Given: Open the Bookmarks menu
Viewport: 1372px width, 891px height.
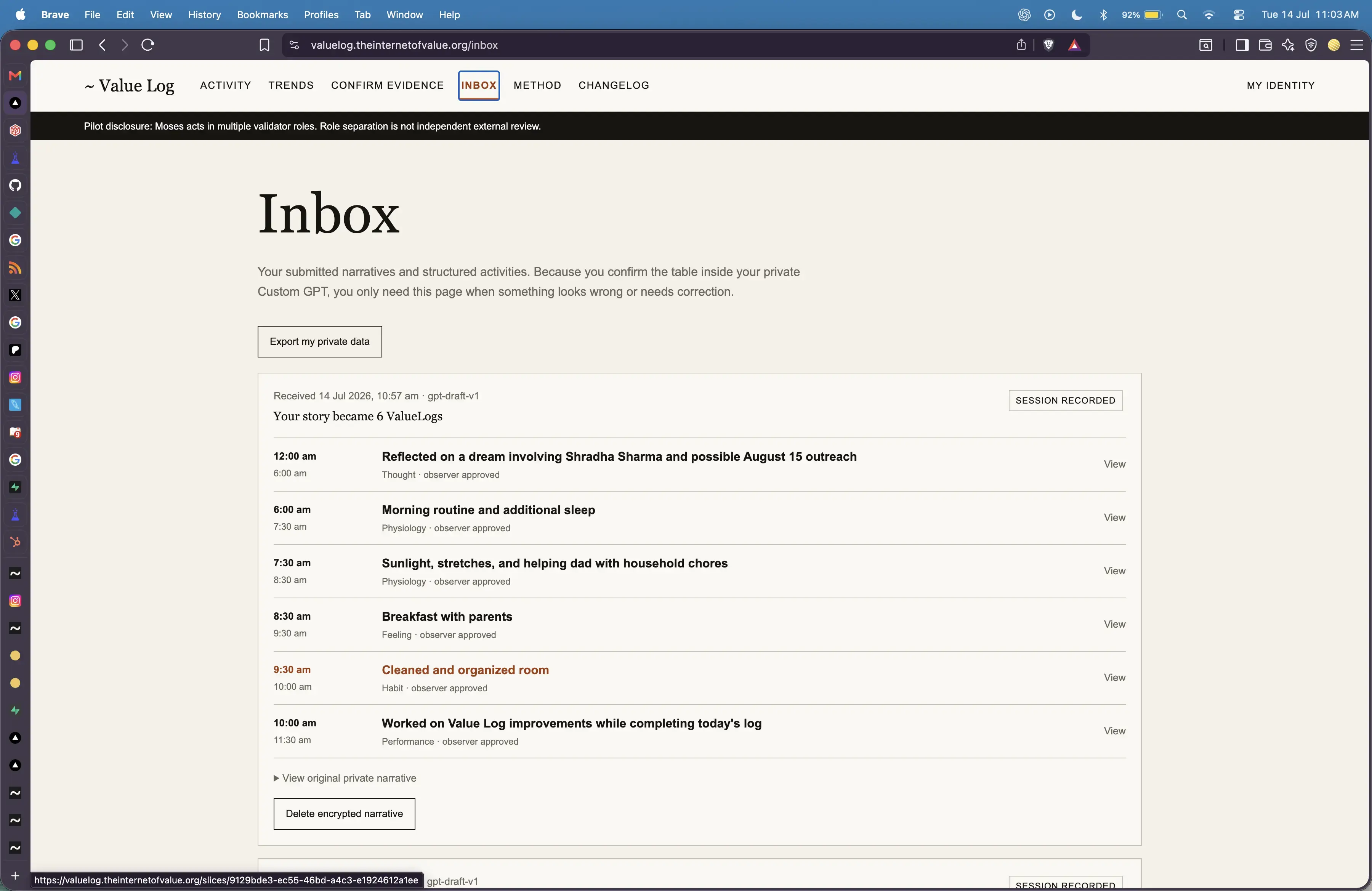Looking at the screenshot, I should click(x=262, y=15).
